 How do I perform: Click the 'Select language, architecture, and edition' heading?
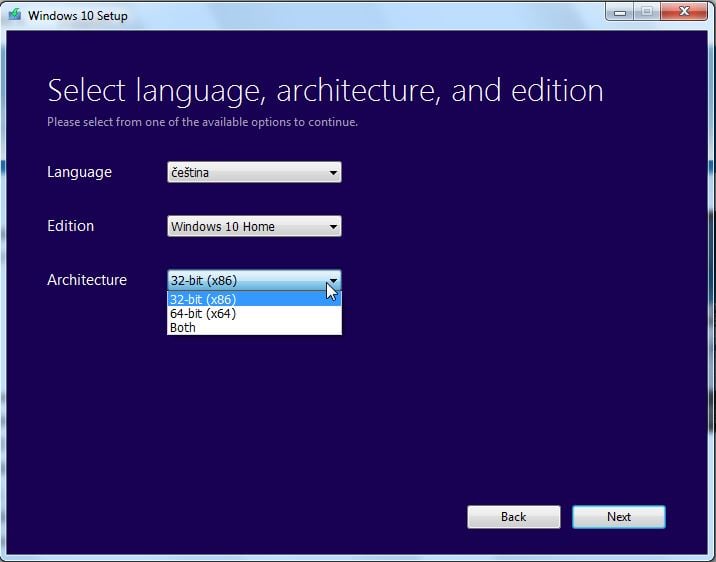[325, 91]
